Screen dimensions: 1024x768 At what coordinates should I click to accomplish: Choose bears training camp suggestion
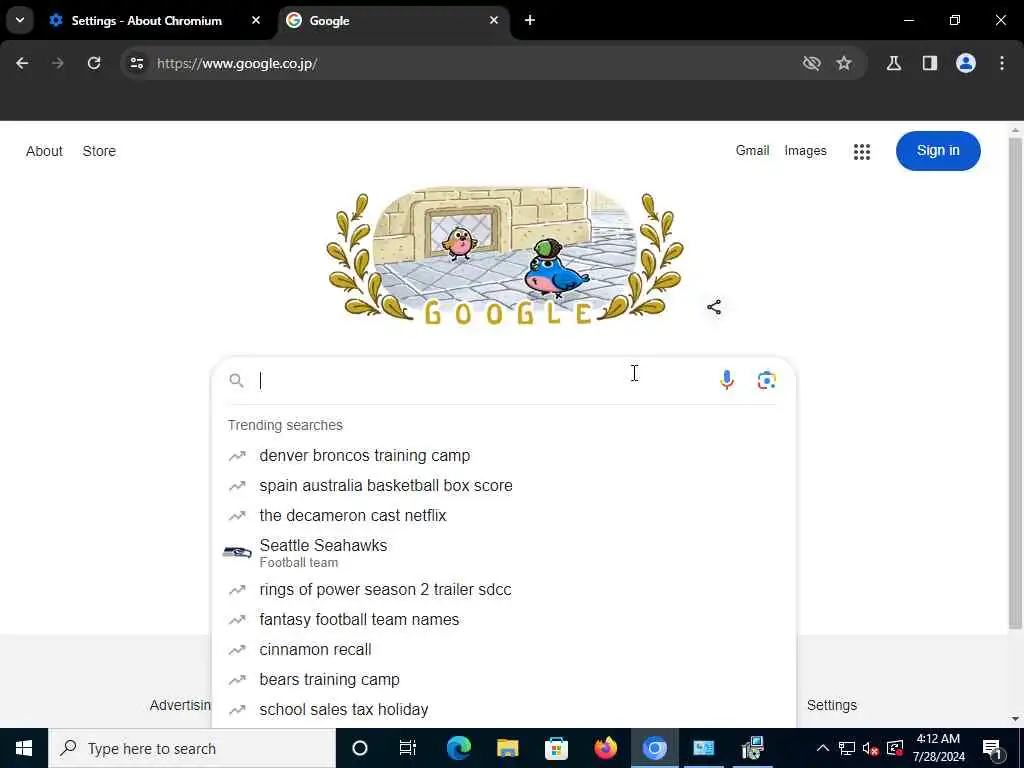coord(504,679)
